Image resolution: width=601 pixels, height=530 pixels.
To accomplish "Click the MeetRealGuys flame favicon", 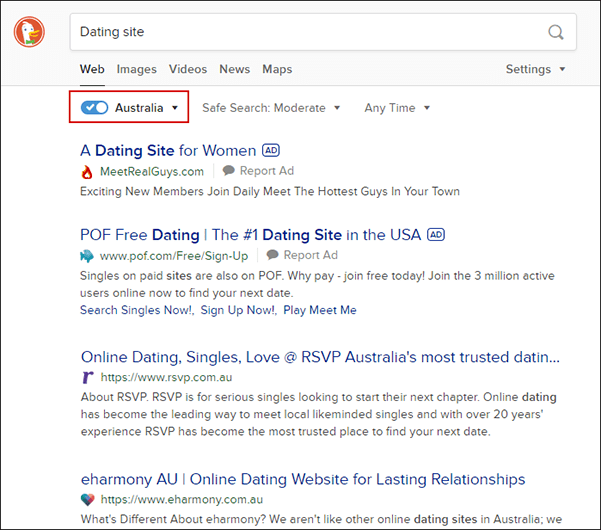I will 87,171.
